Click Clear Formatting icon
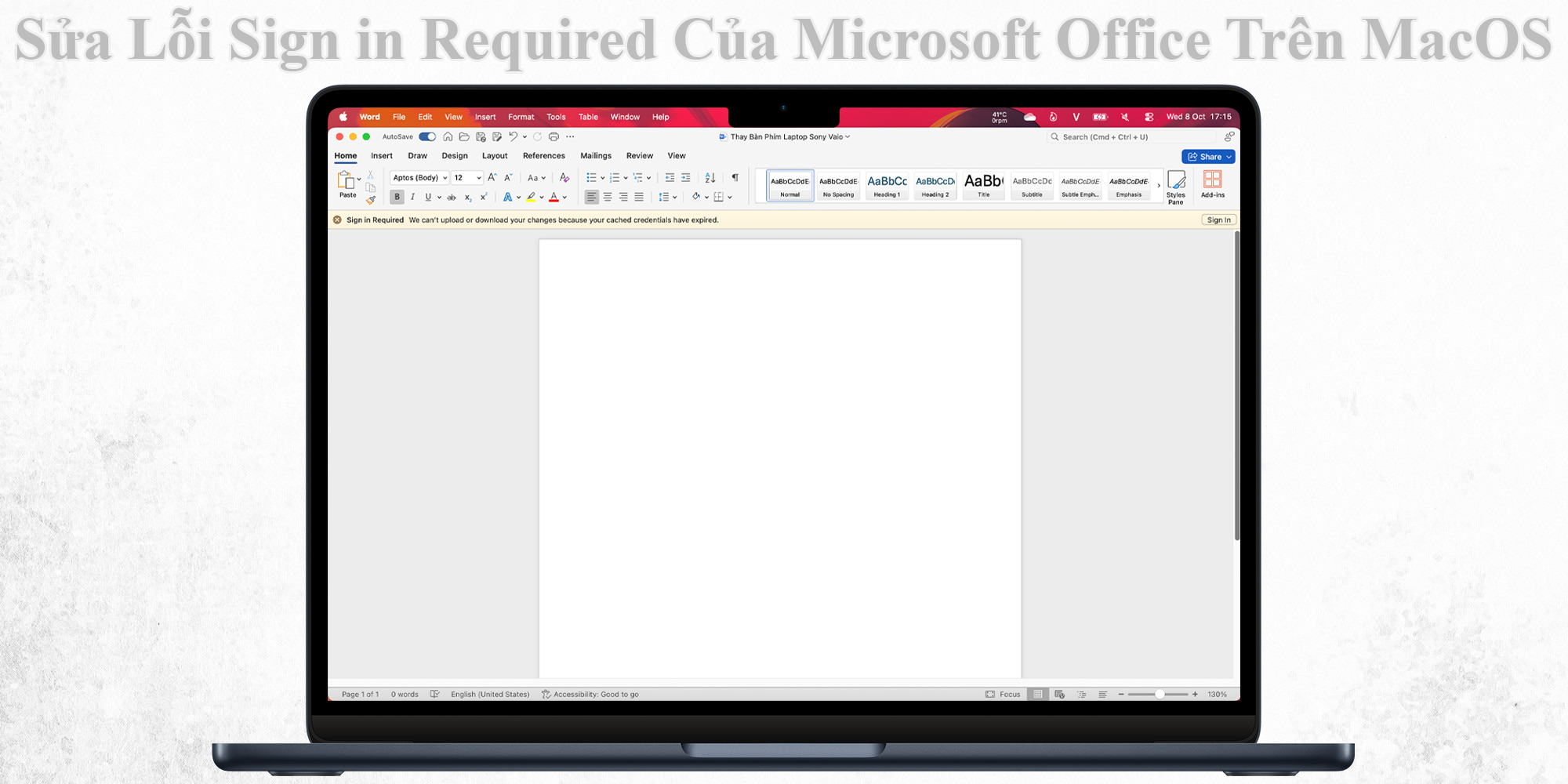Viewport: 1568px width, 784px height. 564,178
